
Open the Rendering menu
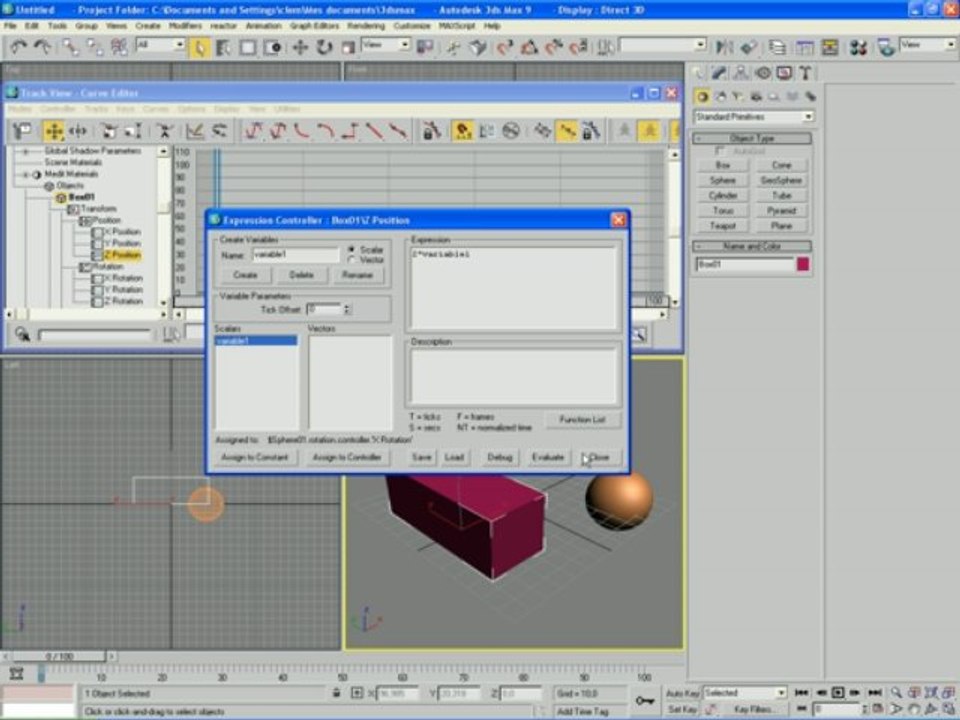click(366, 26)
